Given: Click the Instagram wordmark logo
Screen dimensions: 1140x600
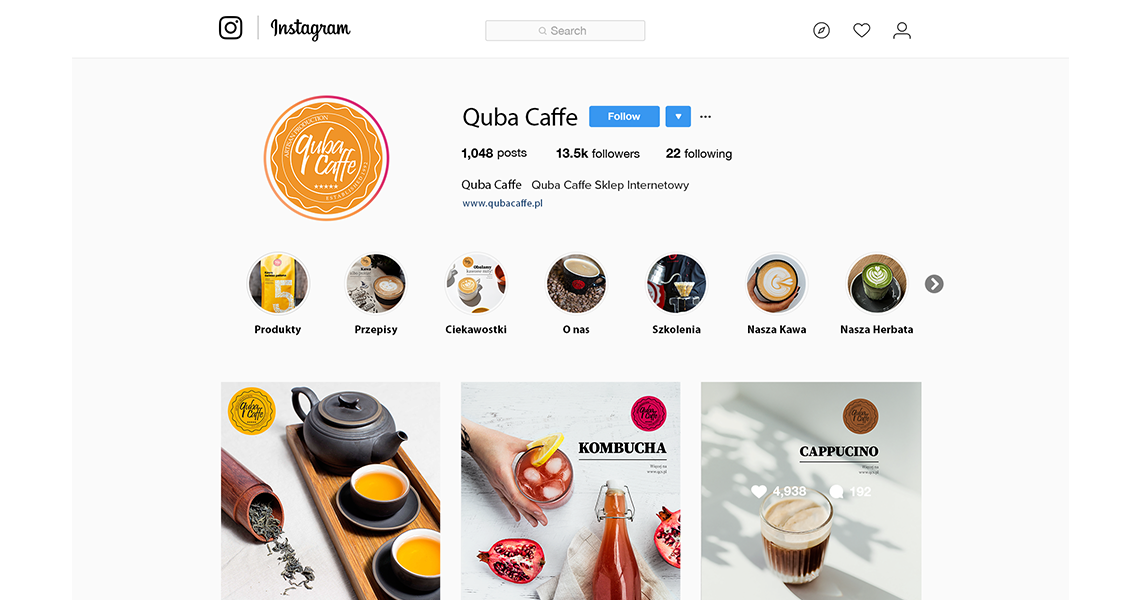Looking at the screenshot, I should (310, 29).
